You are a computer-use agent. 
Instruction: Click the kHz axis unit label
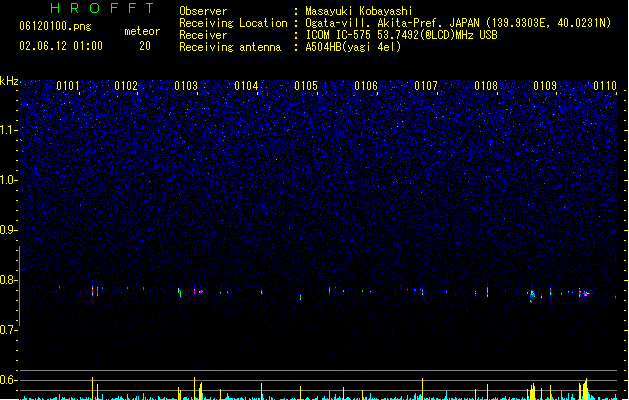(9, 81)
